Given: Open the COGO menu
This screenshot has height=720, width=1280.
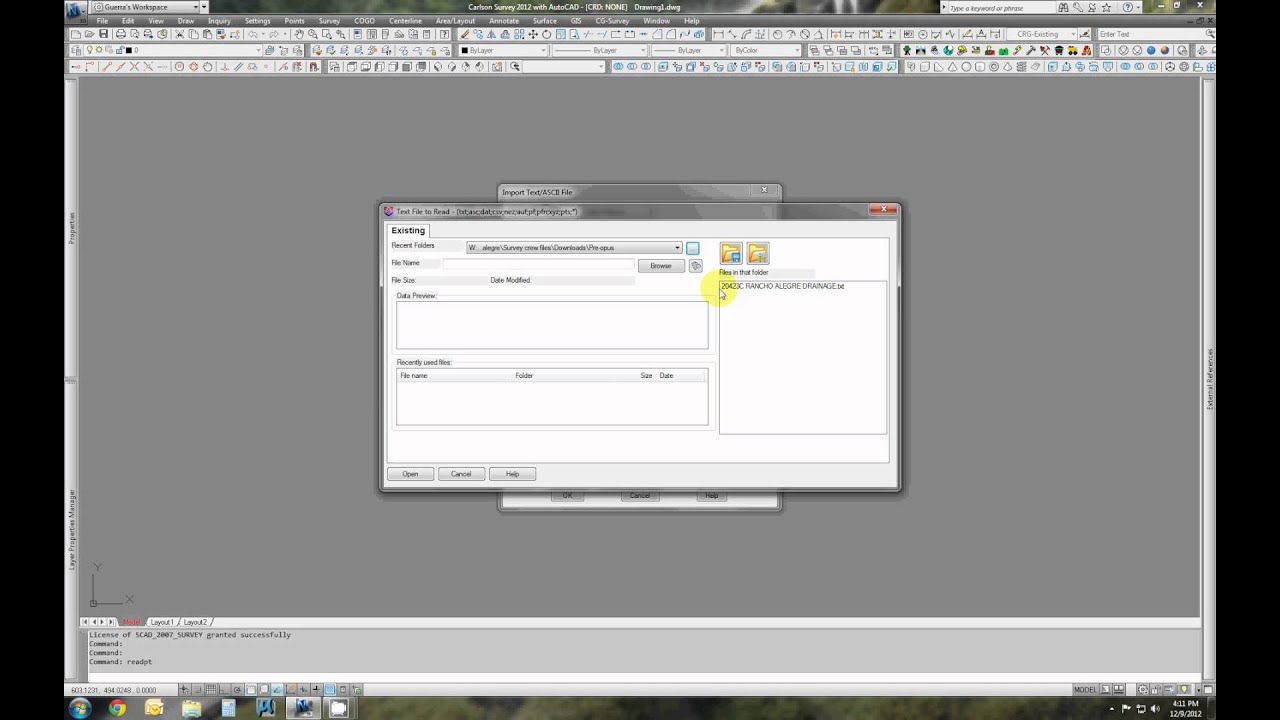Looking at the screenshot, I should pyautogui.click(x=364, y=21).
